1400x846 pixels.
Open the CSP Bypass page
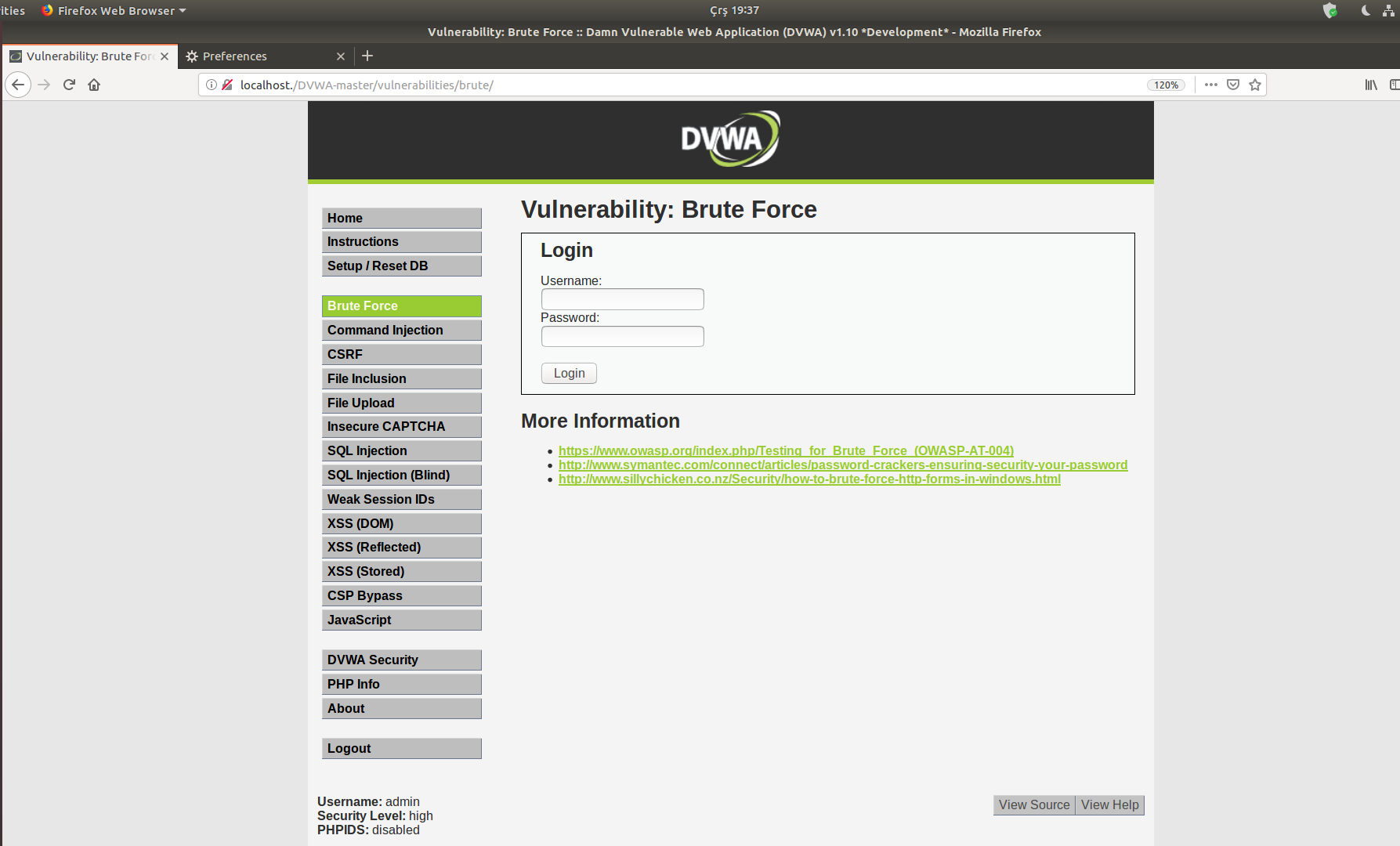pyautogui.click(x=401, y=595)
